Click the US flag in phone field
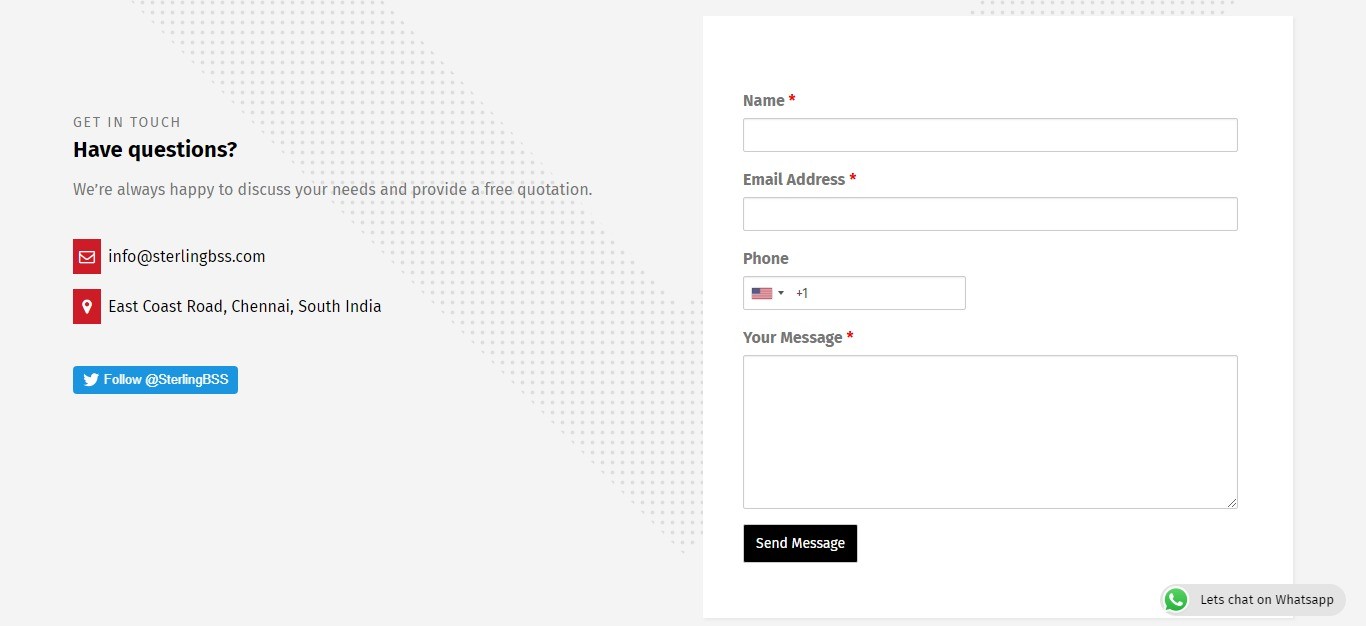Screen dimensions: 1366x626 [762, 293]
